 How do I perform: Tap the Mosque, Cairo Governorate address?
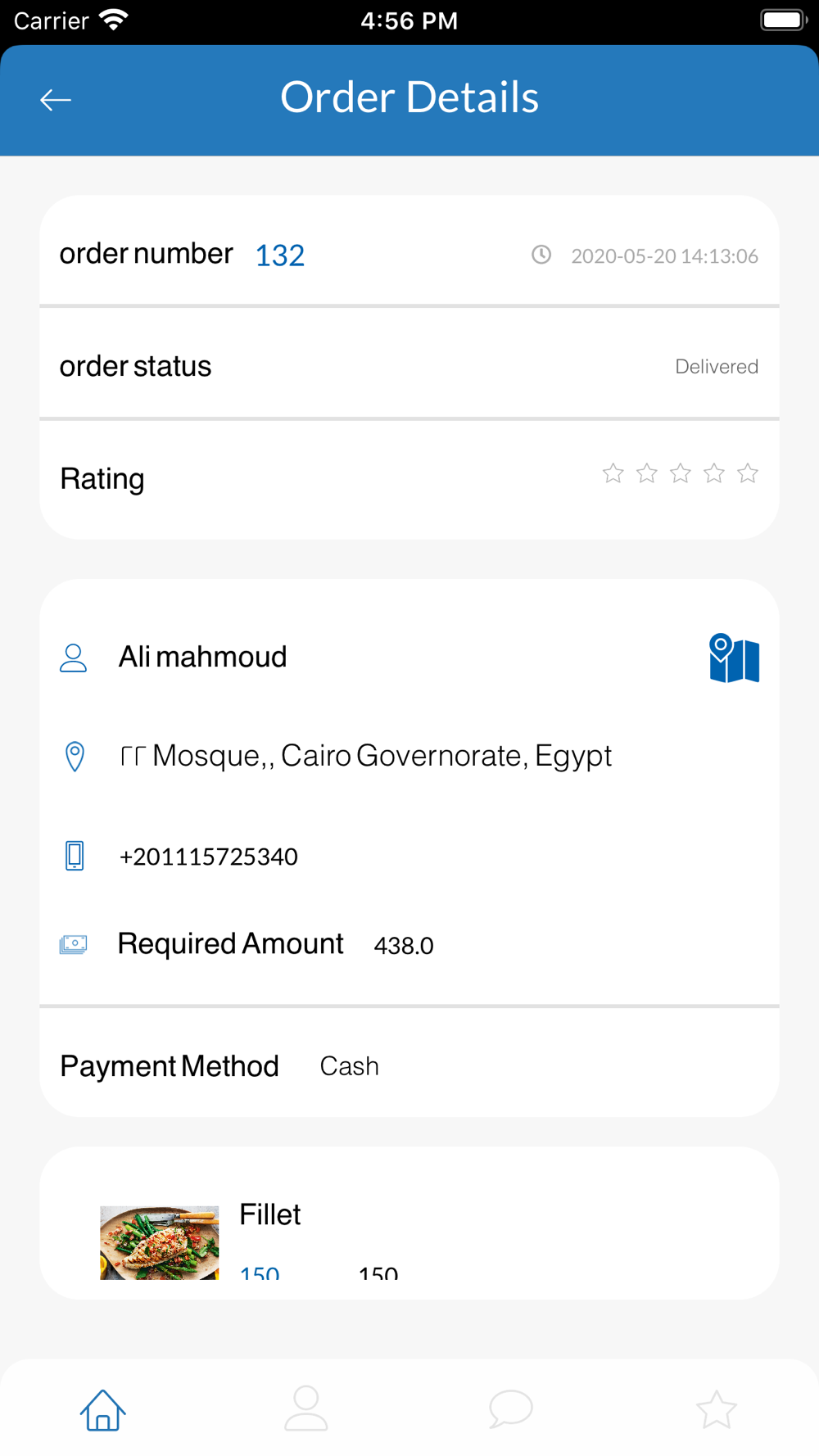tap(365, 756)
